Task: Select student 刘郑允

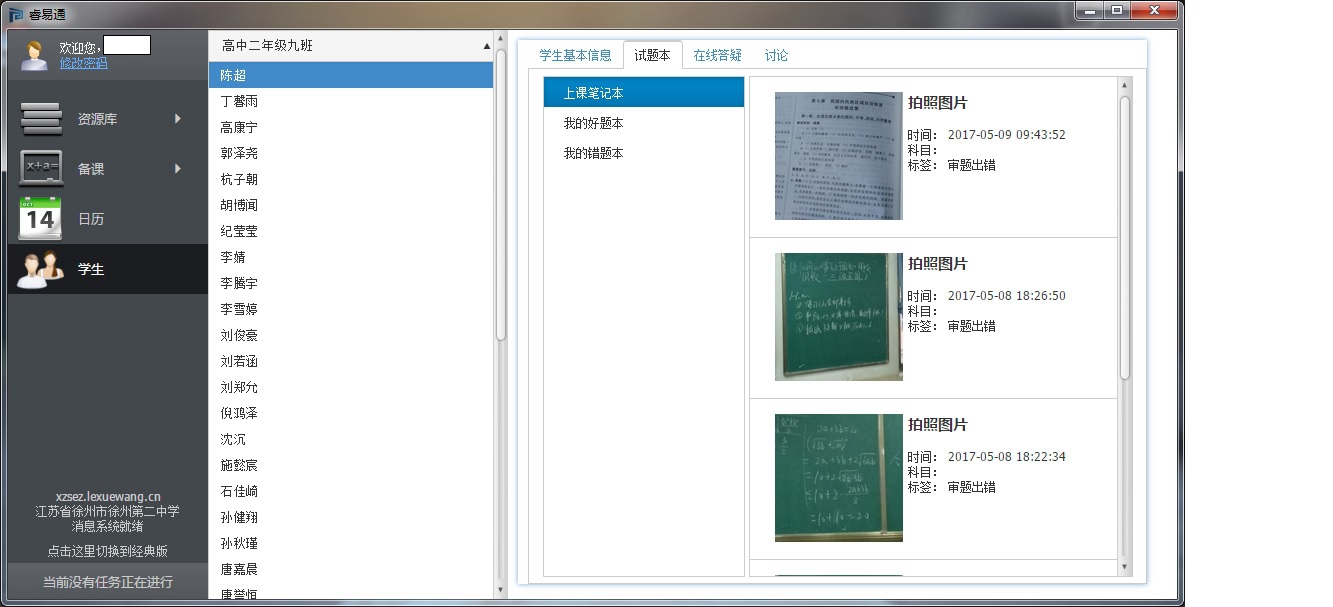Action: click(351, 387)
